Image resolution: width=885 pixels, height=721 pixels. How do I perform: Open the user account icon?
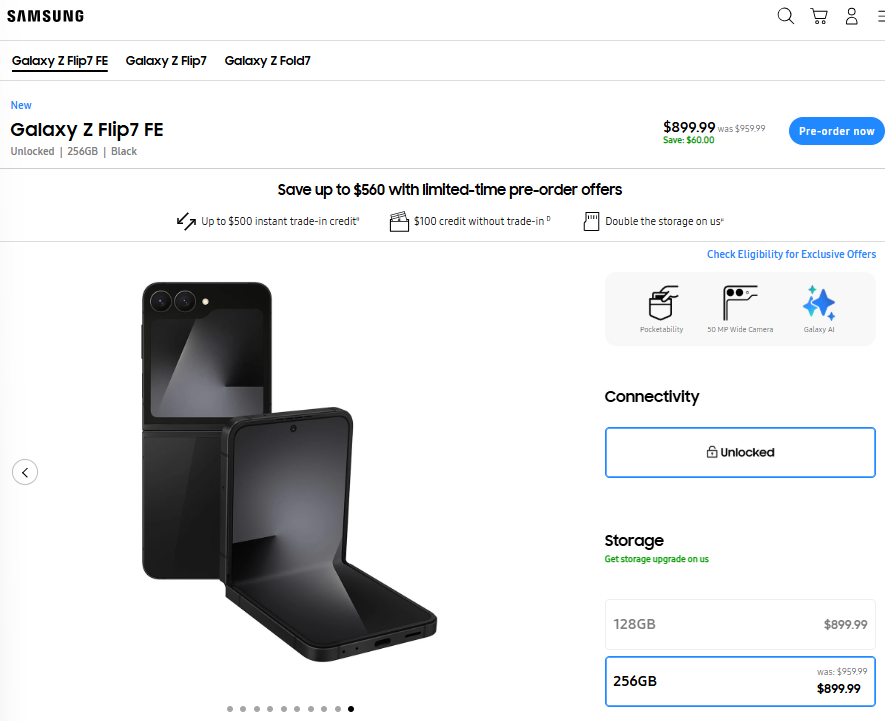pos(852,16)
